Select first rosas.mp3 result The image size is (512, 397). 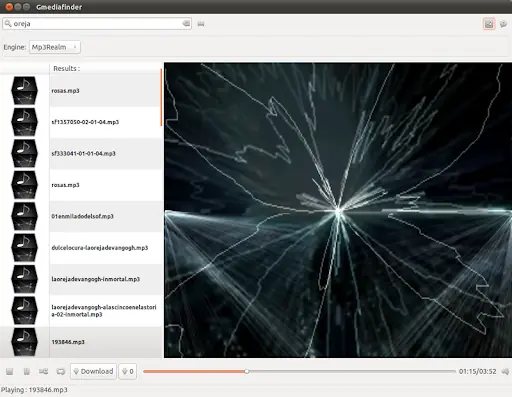pos(105,91)
